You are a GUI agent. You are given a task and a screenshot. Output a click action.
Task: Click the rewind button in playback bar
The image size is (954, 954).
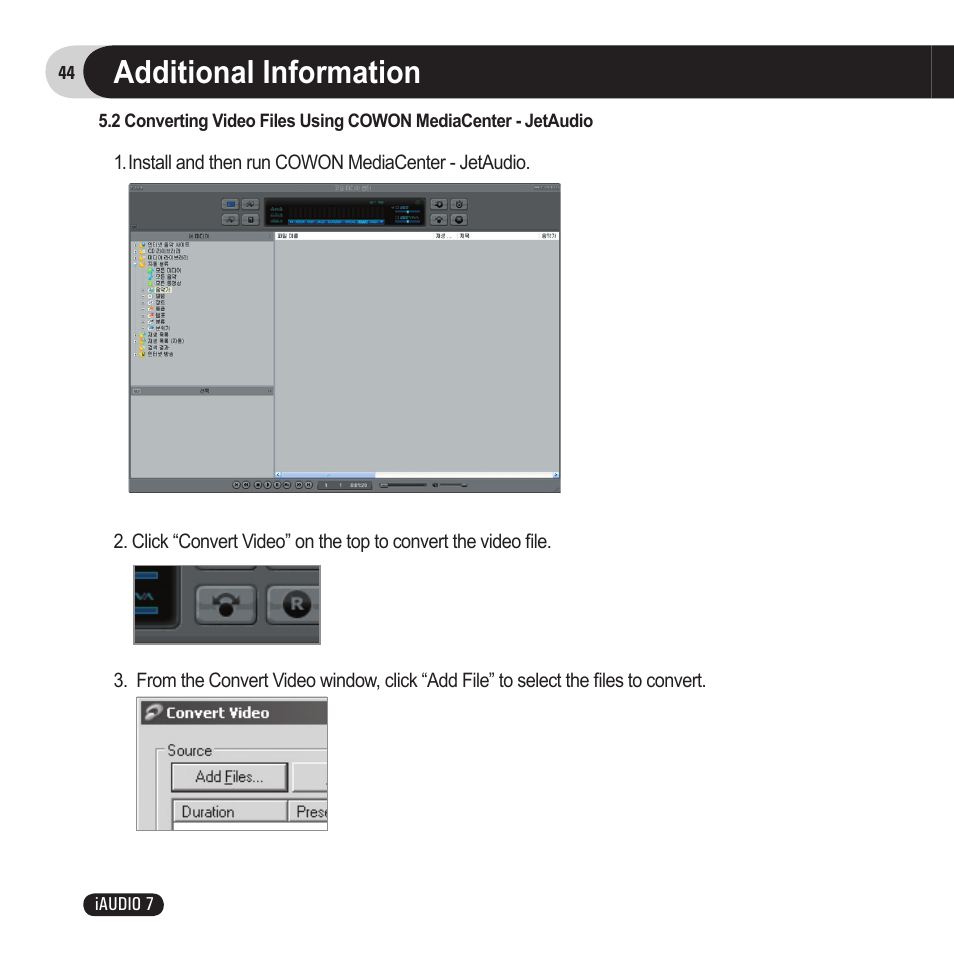tap(246, 485)
